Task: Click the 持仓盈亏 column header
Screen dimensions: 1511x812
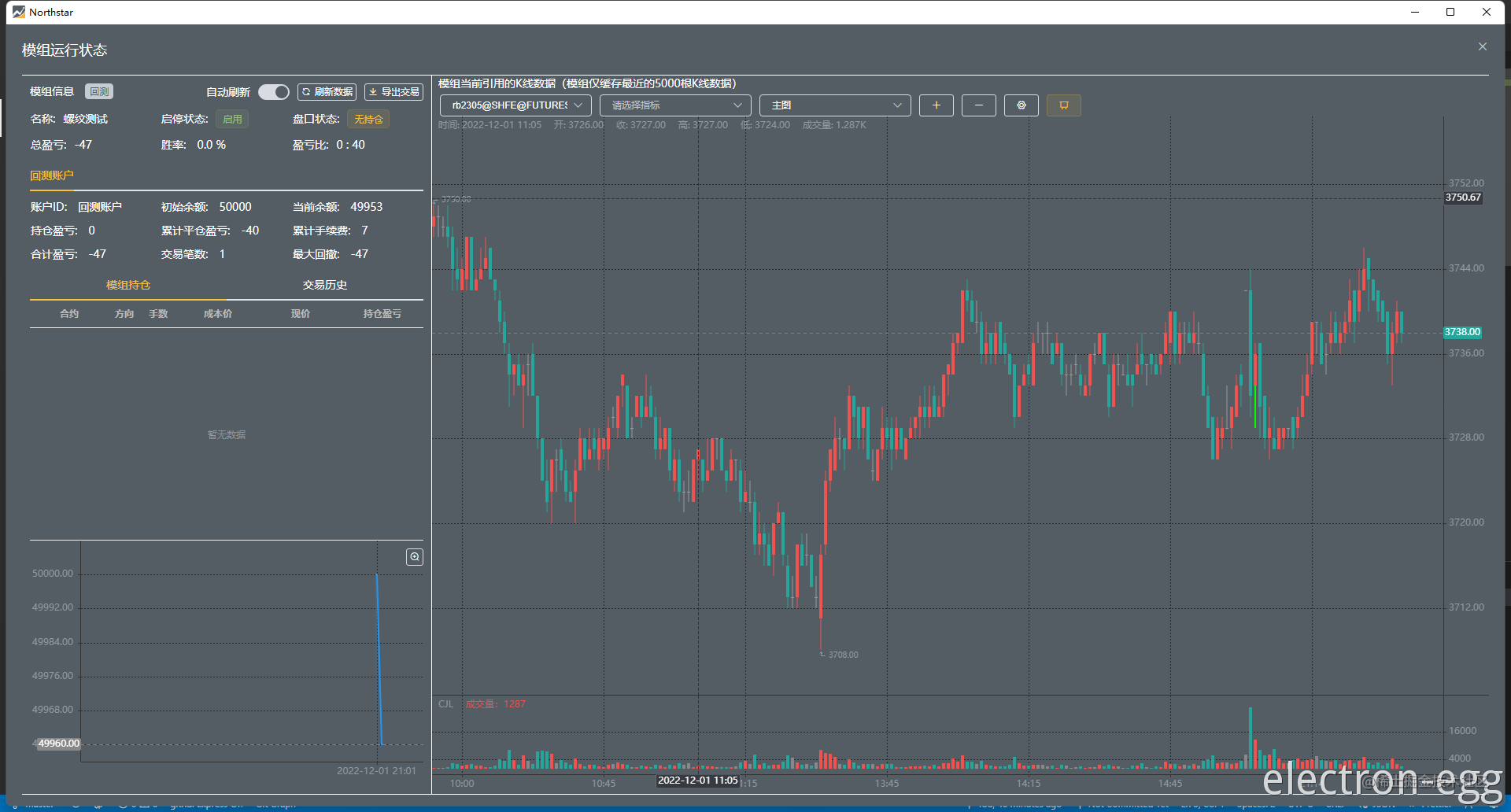Action: pos(382,314)
